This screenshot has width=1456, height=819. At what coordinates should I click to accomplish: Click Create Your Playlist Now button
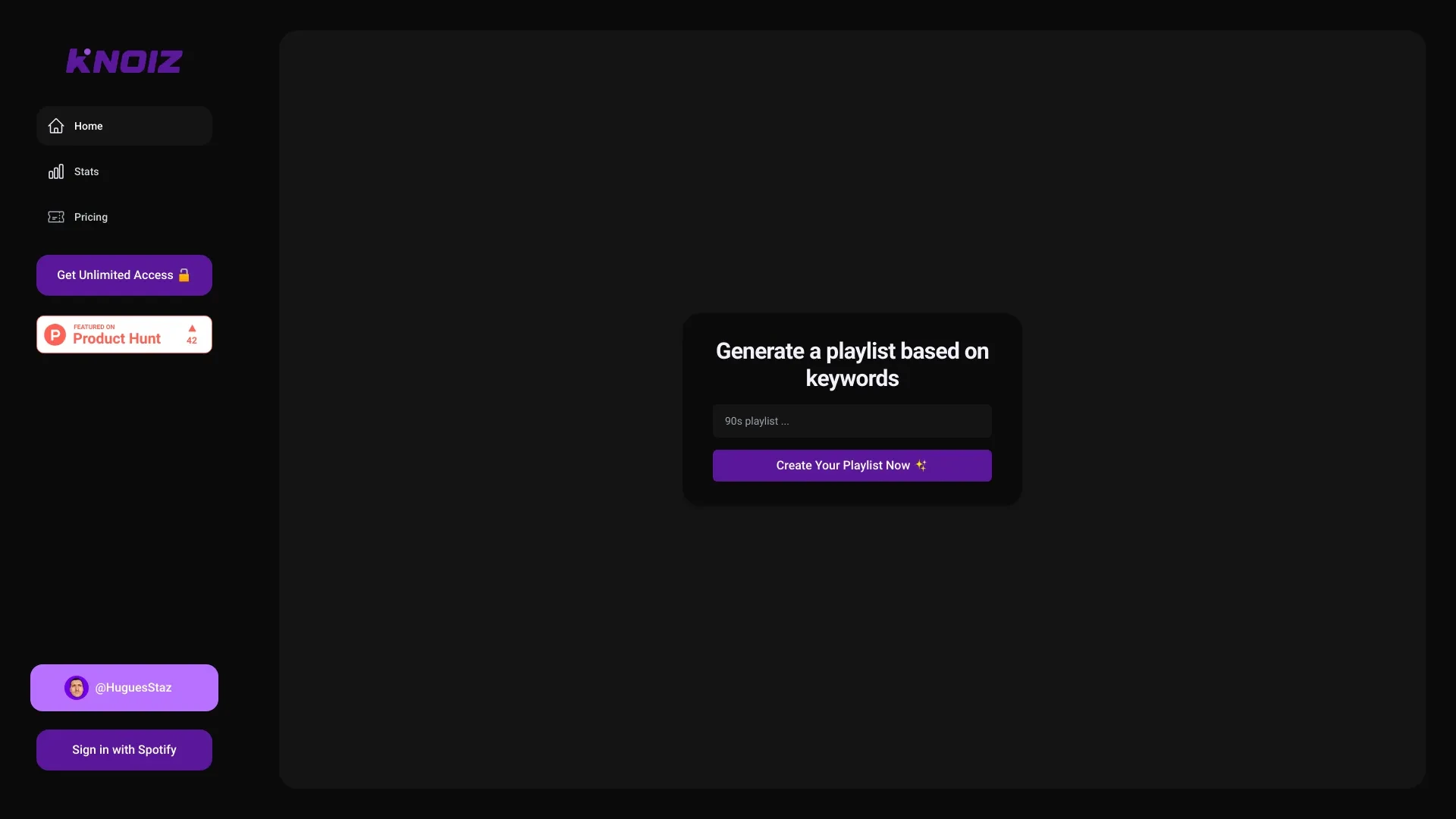click(852, 465)
